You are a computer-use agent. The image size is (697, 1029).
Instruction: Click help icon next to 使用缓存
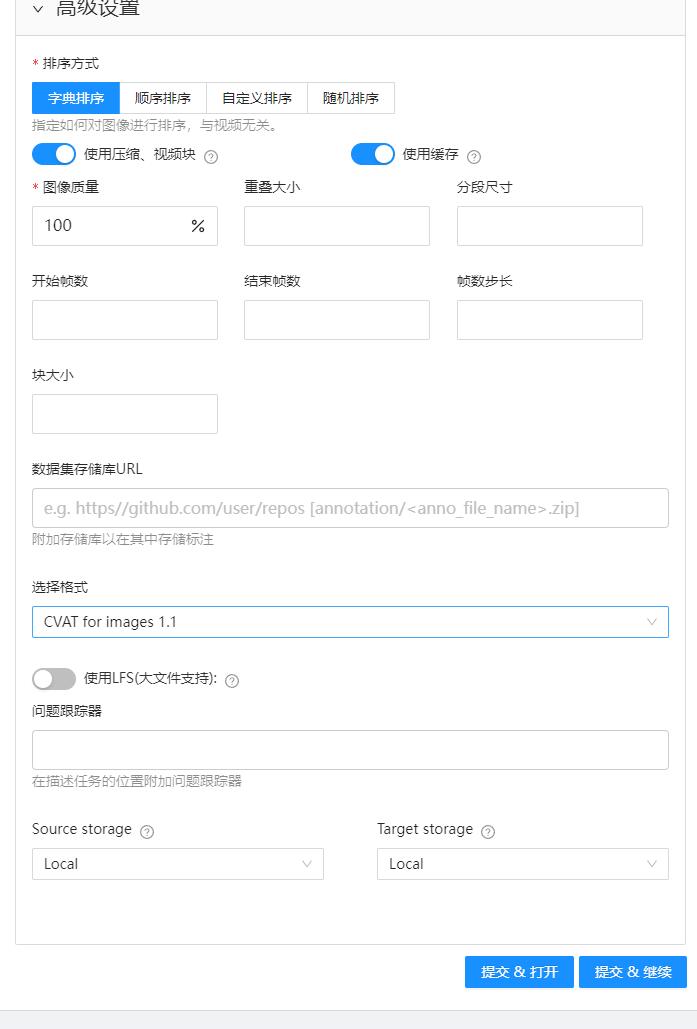click(474, 156)
